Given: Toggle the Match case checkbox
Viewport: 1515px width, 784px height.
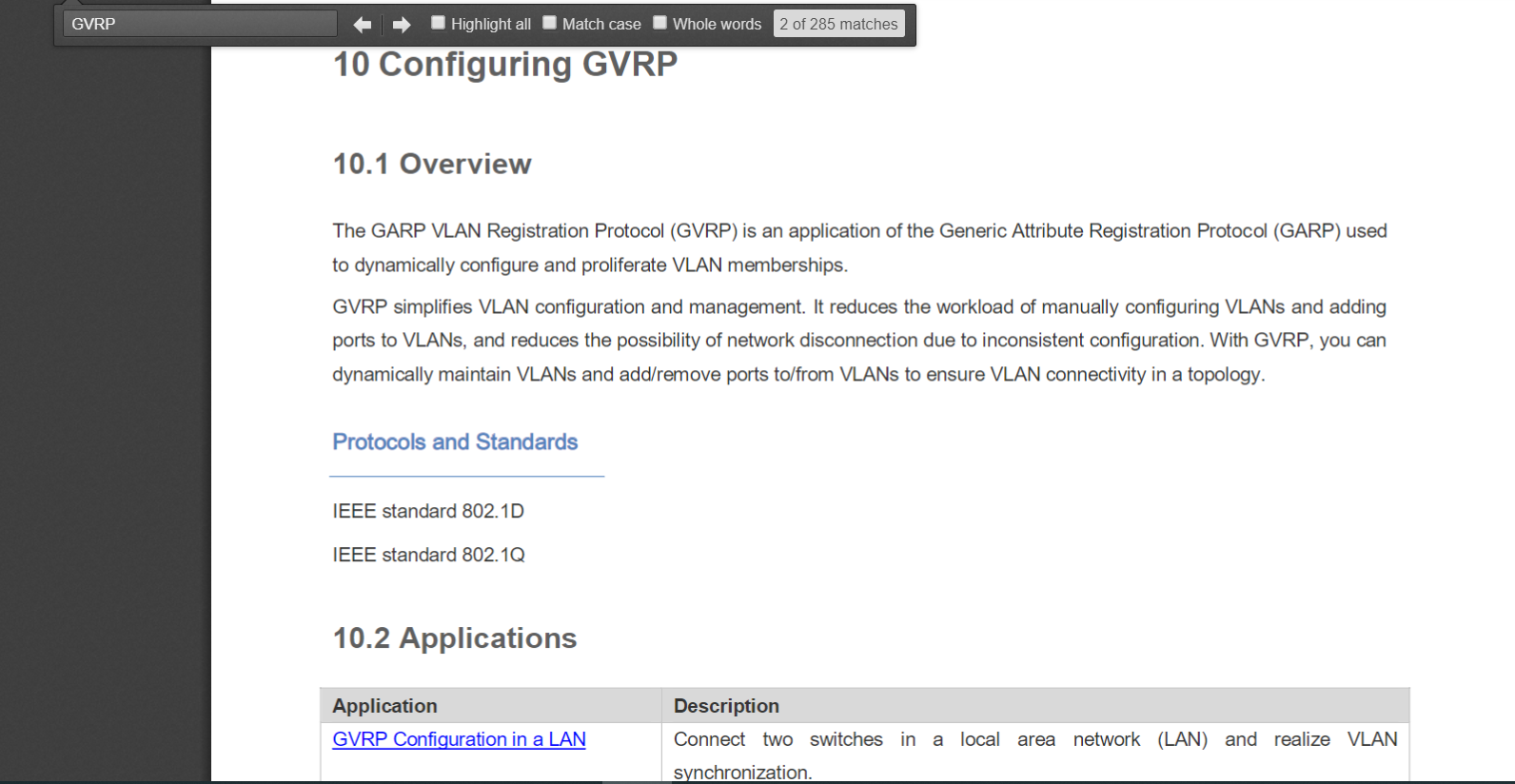Looking at the screenshot, I should point(549,23).
